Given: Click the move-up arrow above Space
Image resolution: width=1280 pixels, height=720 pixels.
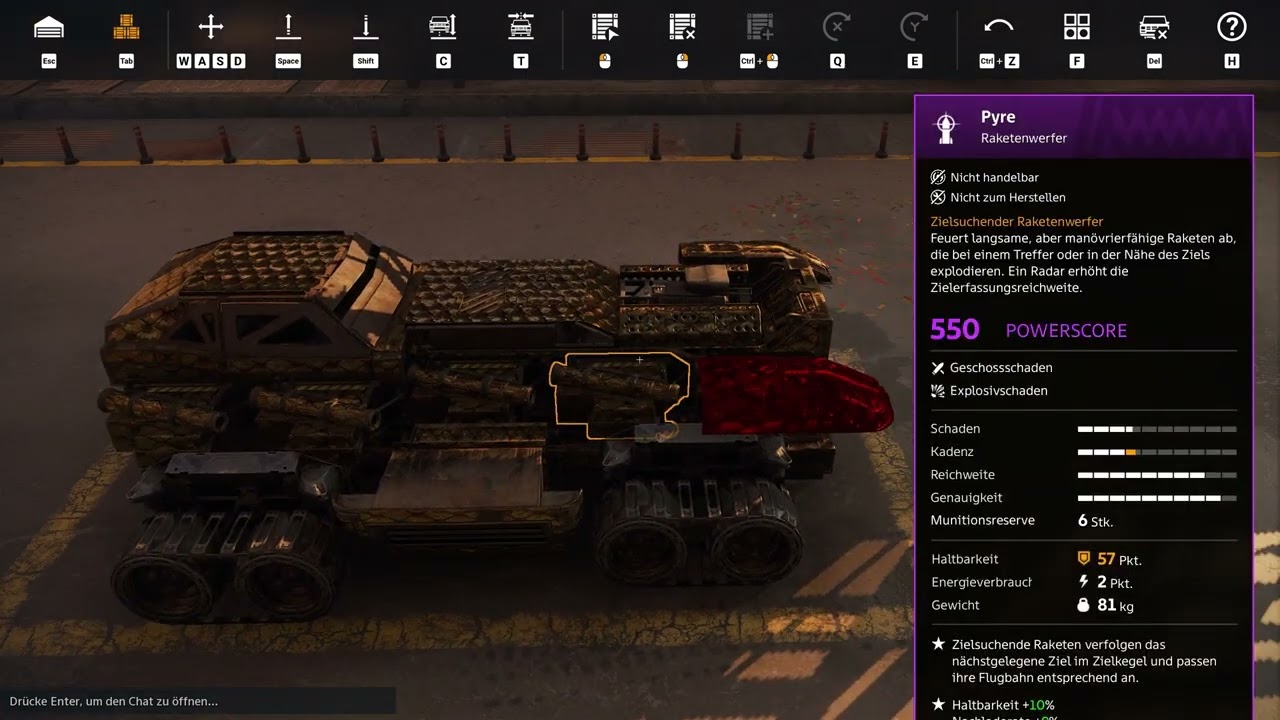Looking at the screenshot, I should tap(288, 27).
